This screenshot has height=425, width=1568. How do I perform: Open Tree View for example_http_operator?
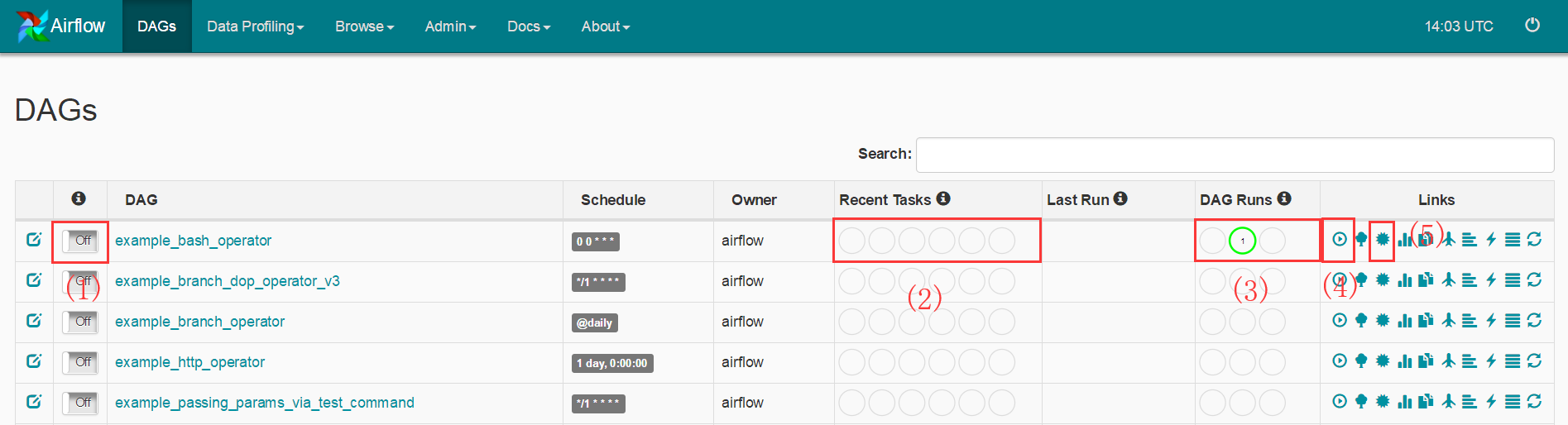coord(1361,361)
